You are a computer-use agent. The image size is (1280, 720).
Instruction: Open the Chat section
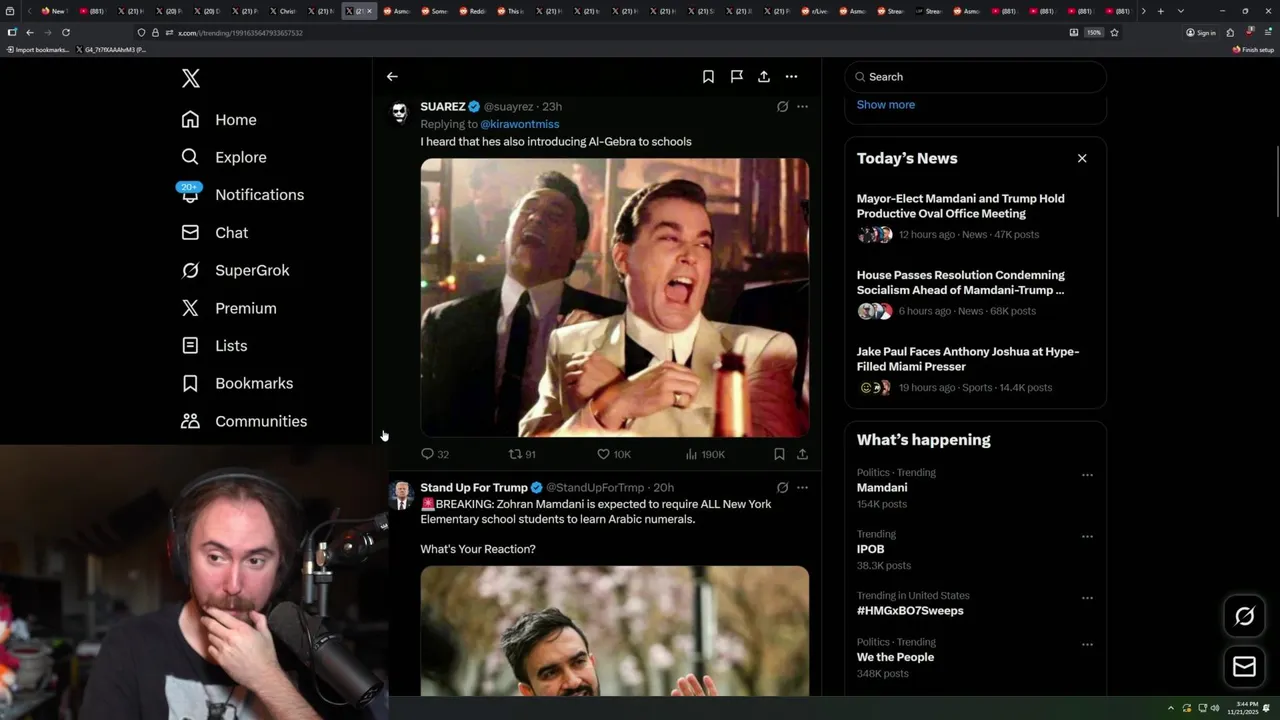point(215,233)
